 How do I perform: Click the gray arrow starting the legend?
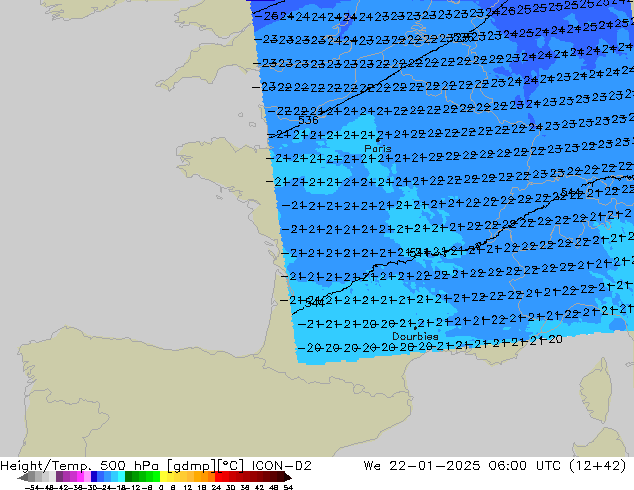coord(23,477)
